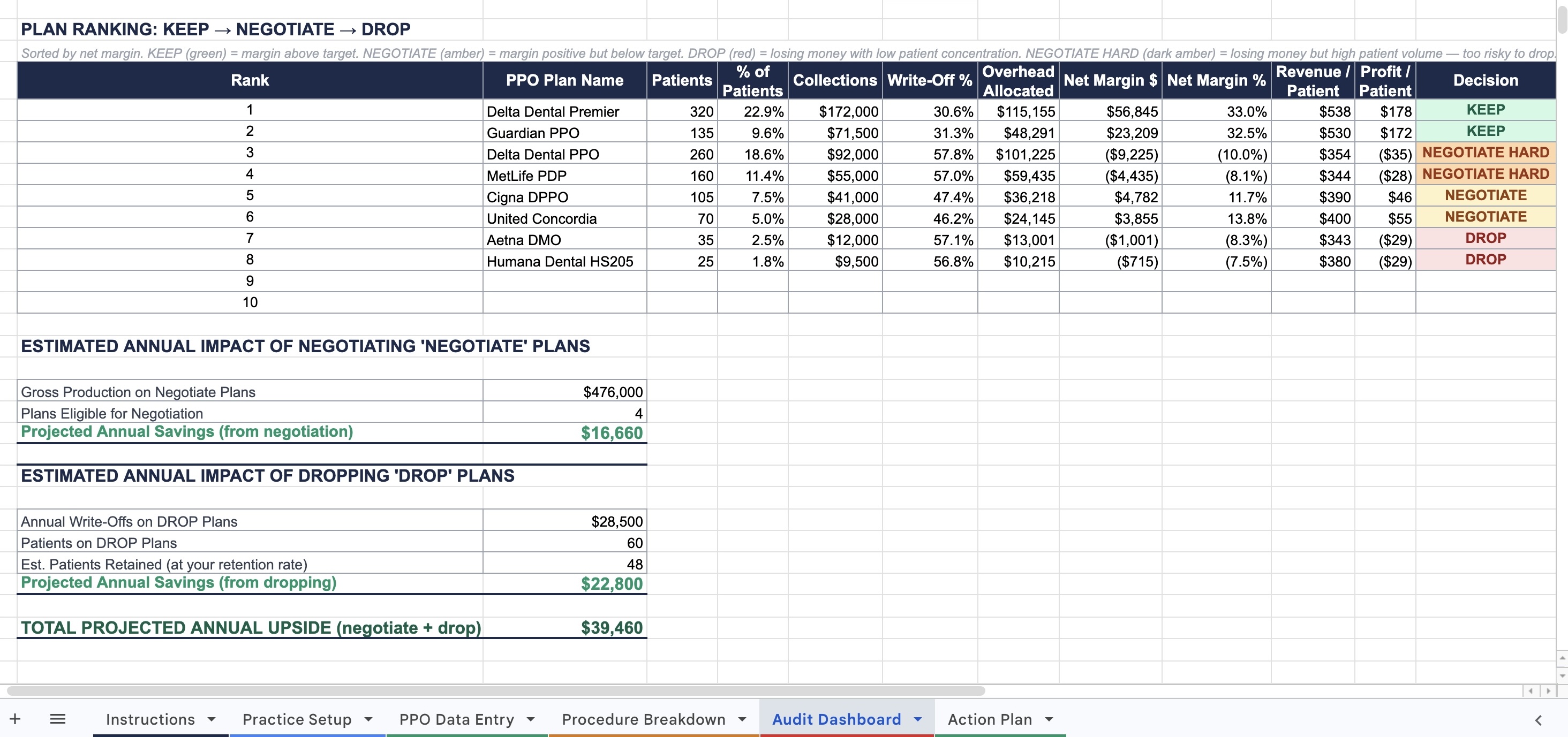Click vertical scroll up arrow
Image resolution: width=1568 pixels, height=737 pixels.
pyautogui.click(x=1562, y=658)
